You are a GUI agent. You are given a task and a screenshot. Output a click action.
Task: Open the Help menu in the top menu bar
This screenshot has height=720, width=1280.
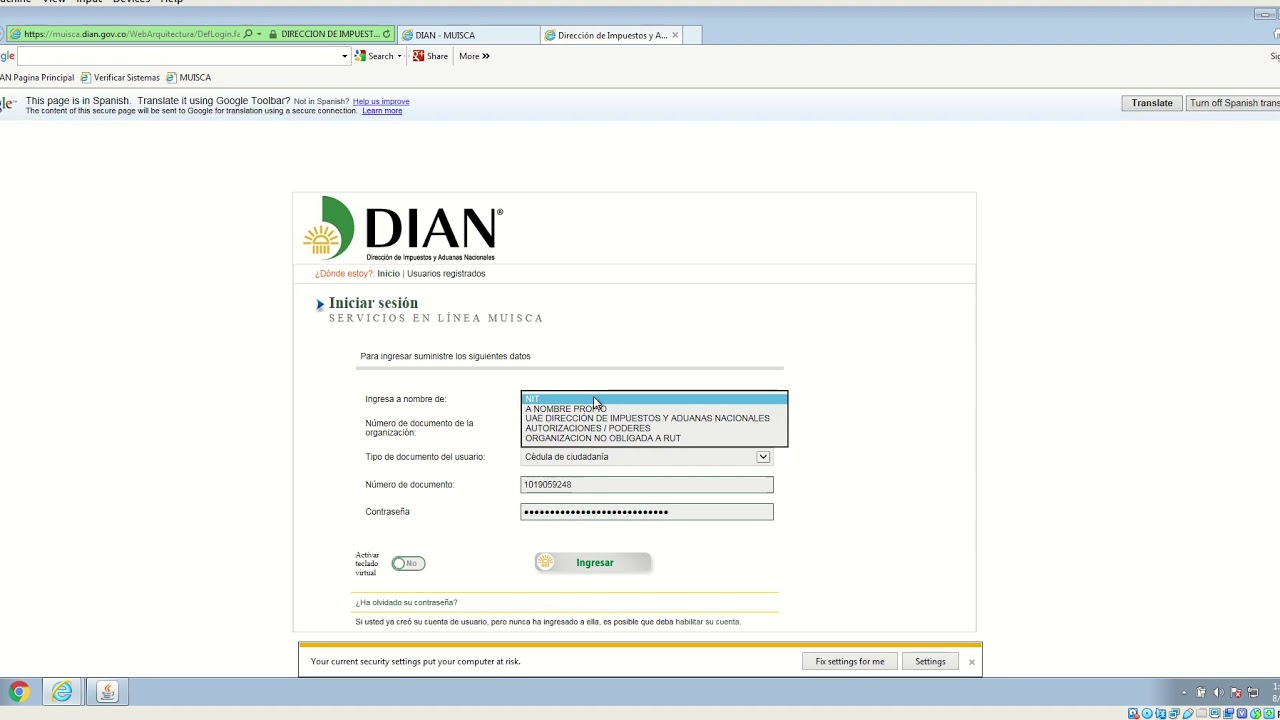pos(172,2)
